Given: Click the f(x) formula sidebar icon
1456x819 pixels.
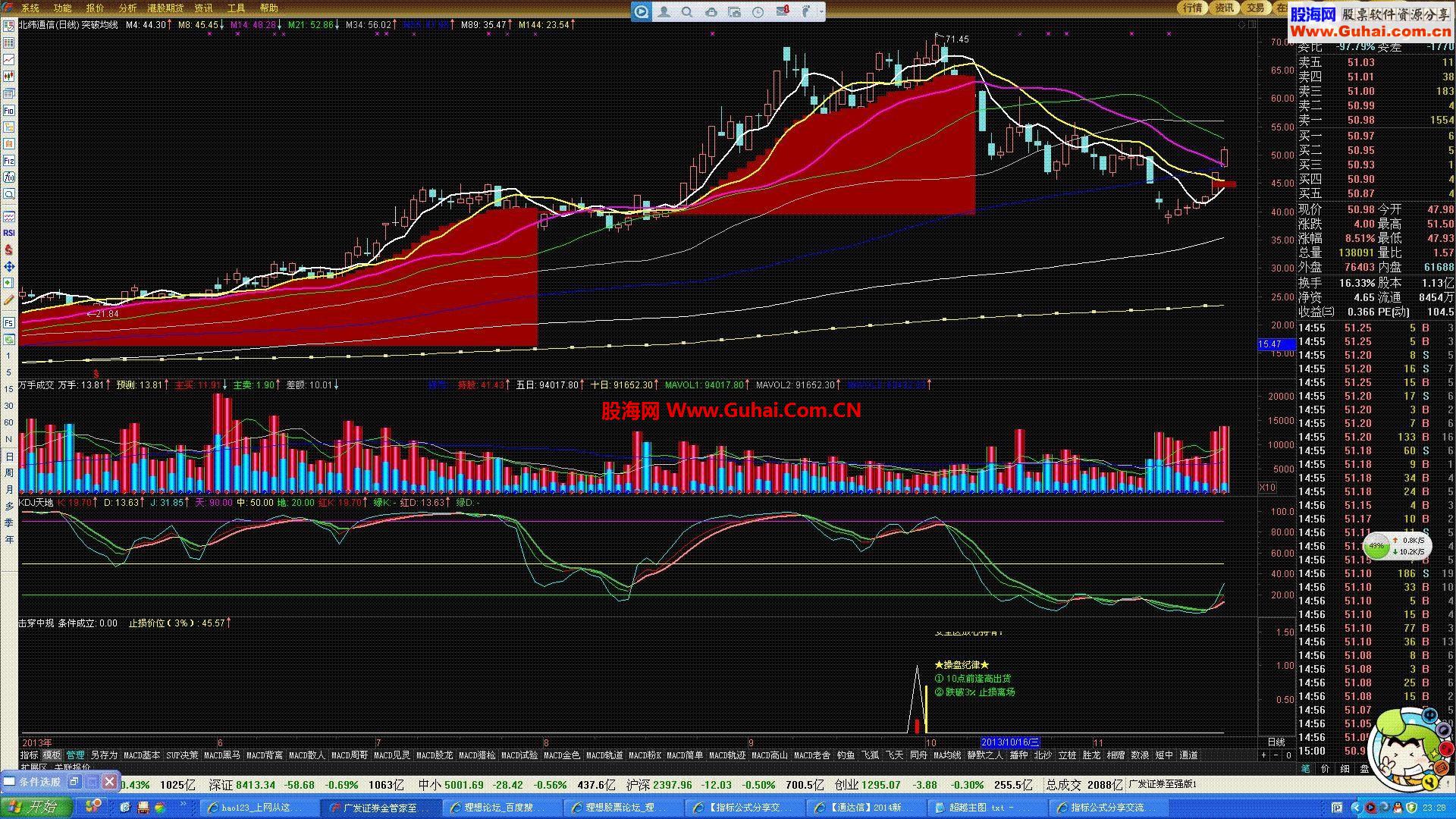Looking at the screenshot, I should [x=9, y=177].
